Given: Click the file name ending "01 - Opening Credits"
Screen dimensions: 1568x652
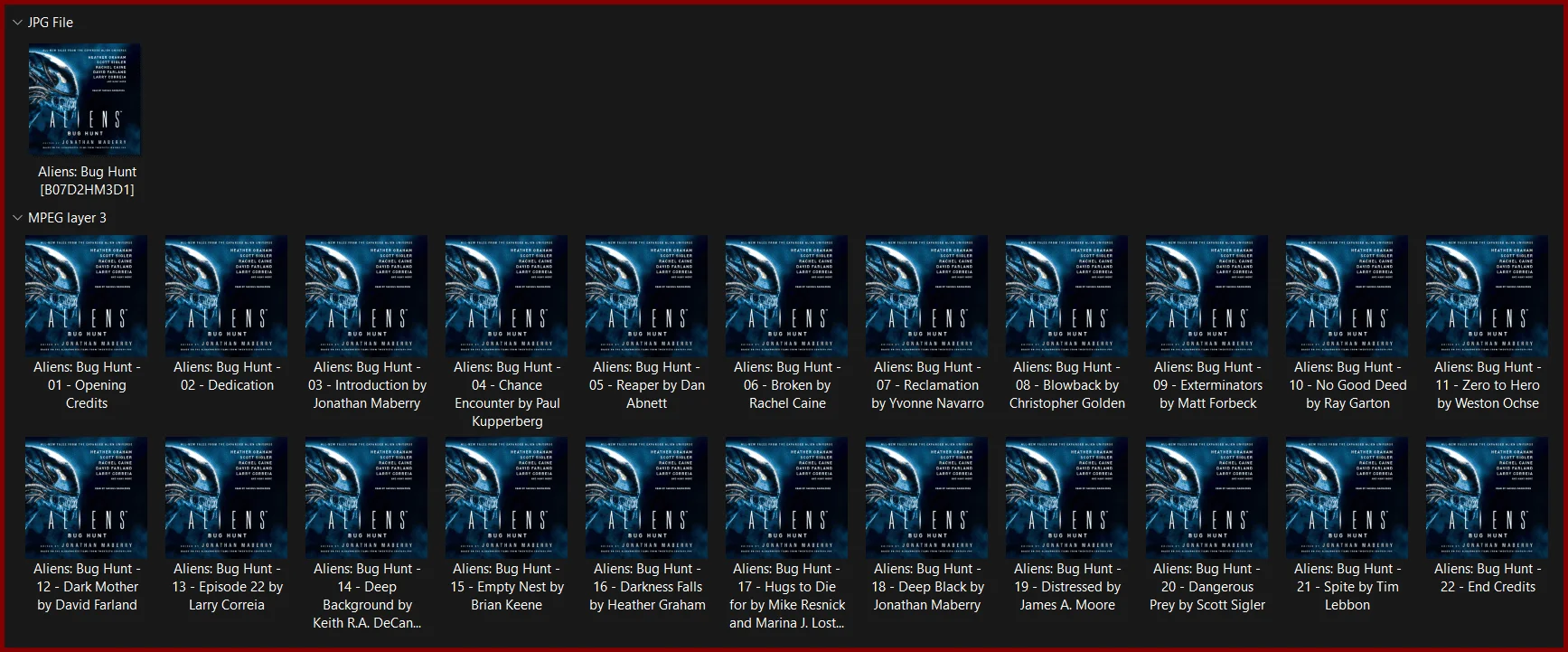Looking at the screenshot, I should pos(87,385).
